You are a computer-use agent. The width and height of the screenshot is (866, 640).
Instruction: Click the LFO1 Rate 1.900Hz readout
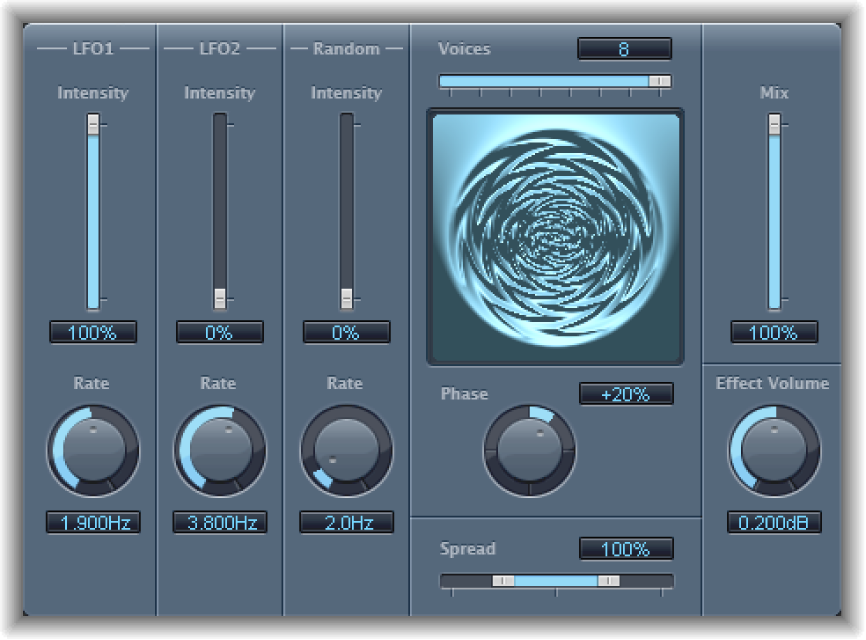(91, 522)
